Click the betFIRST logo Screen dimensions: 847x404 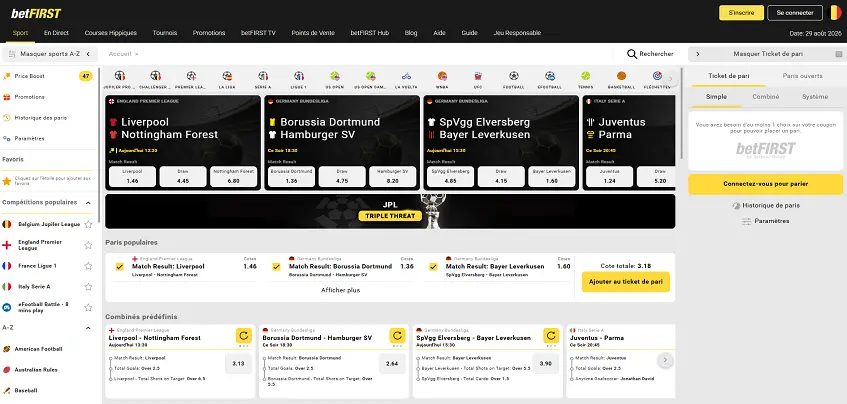[36, 14]
